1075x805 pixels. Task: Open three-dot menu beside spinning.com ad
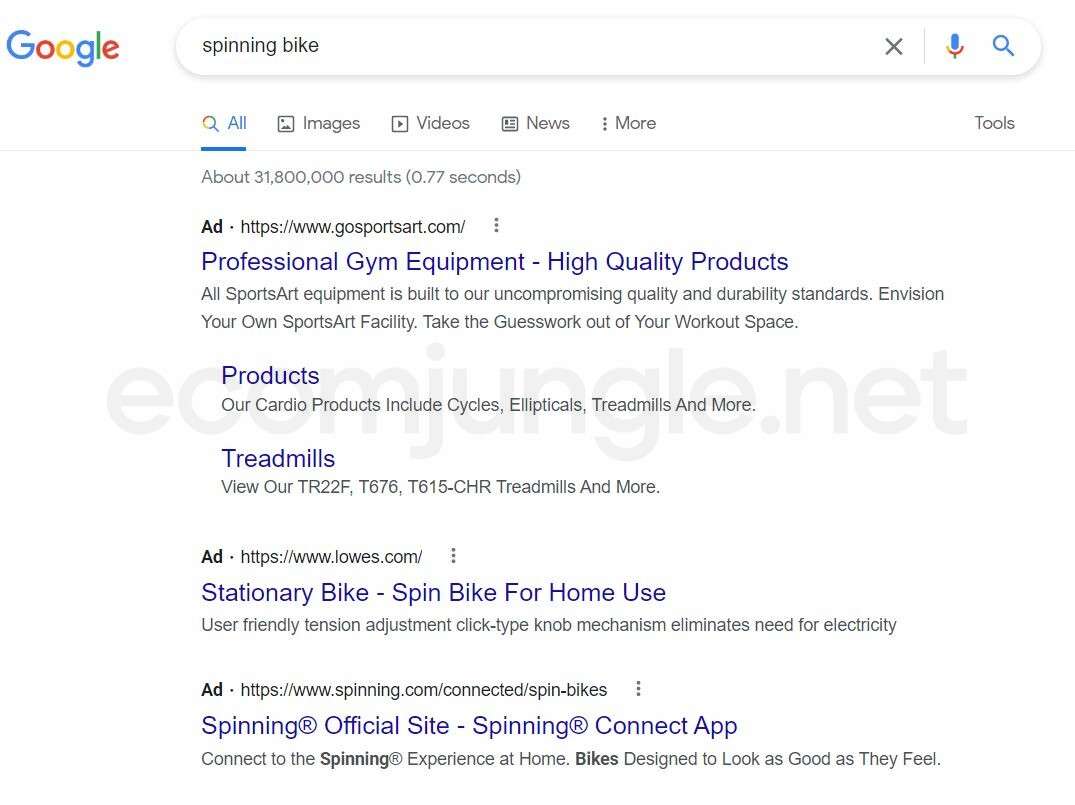(638, 689)
